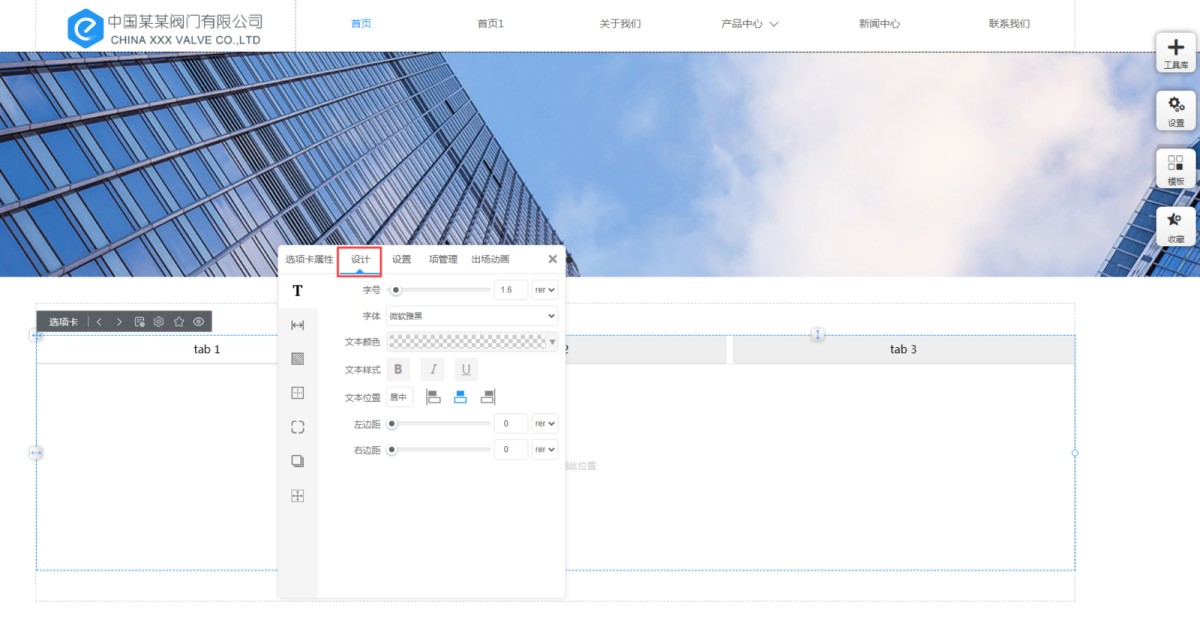This screenshot has height=620, width=1200.
Task: Toggle visibility eye in 选项卡 toolbar
Action: 199,322
